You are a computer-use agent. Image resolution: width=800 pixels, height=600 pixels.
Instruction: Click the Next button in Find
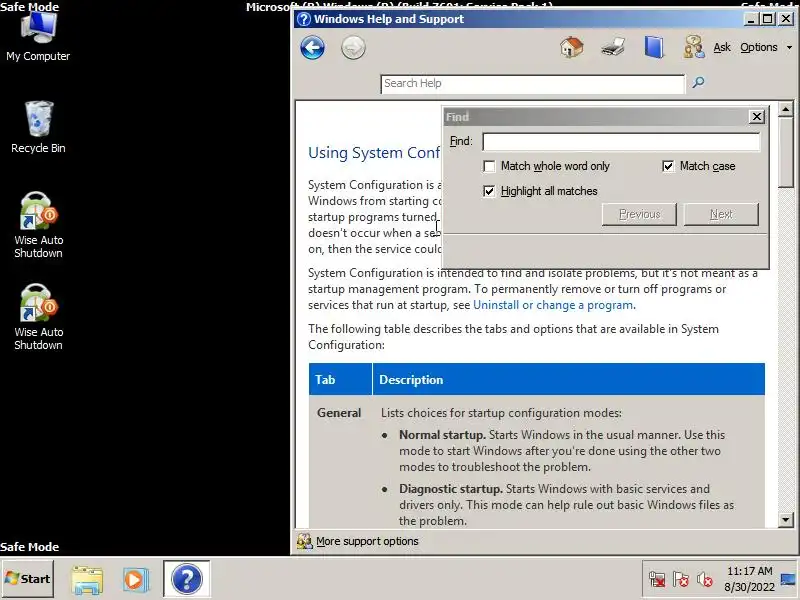tap(721, 214)
